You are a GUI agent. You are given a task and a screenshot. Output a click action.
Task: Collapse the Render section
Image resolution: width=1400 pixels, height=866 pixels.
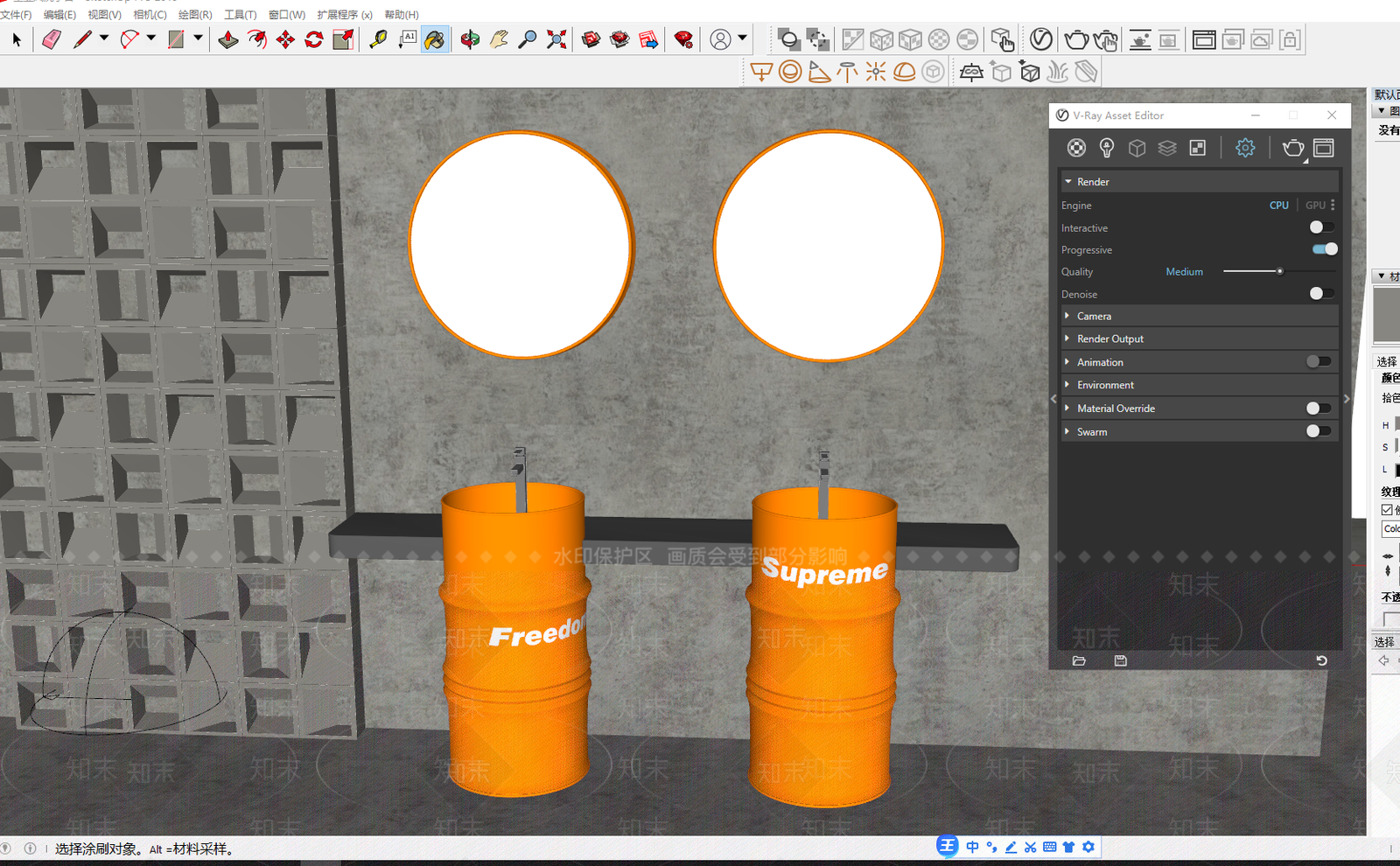(1067, 182)
